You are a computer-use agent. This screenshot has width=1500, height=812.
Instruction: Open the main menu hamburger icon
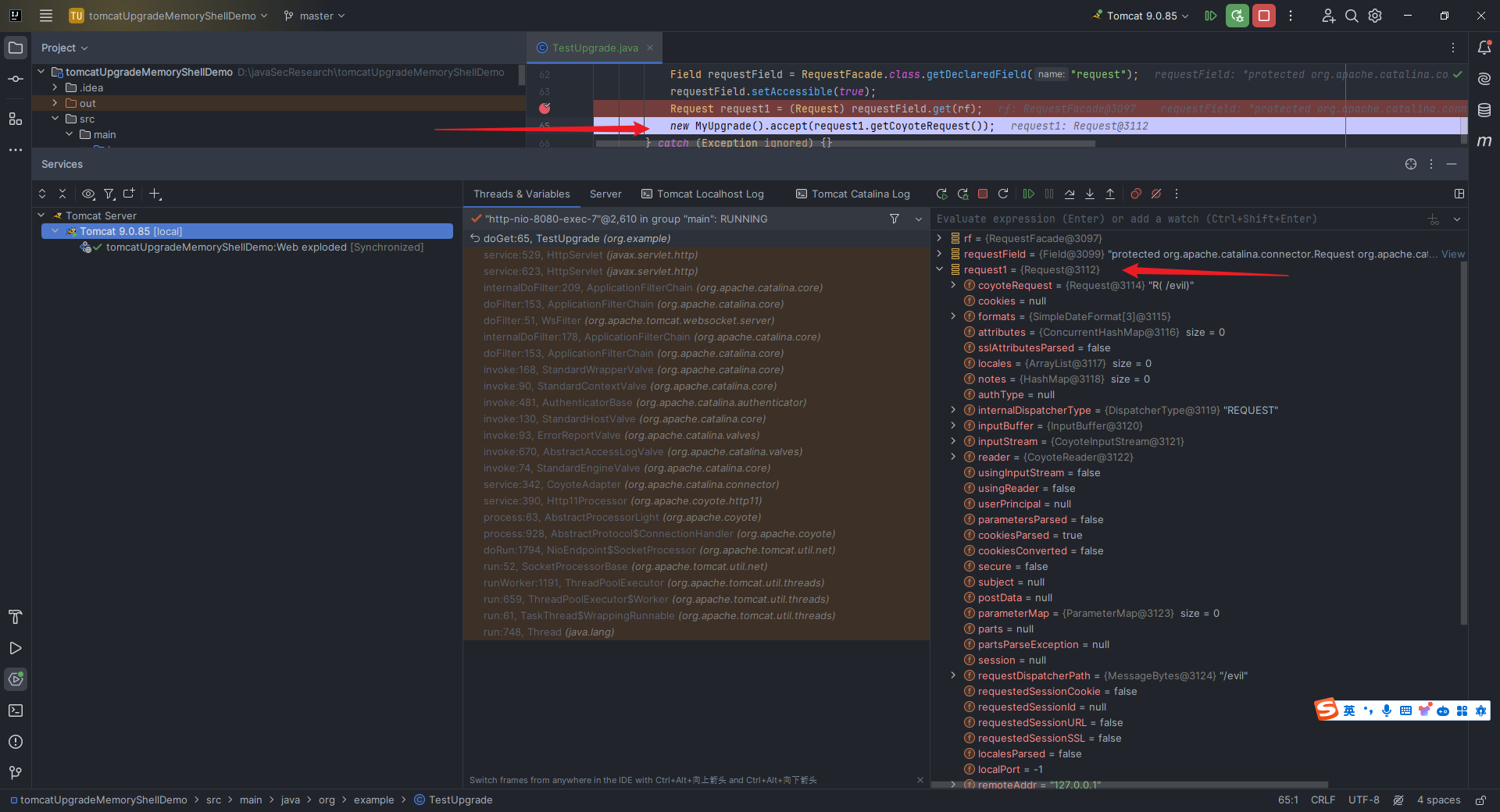click(x=46, y=16)
